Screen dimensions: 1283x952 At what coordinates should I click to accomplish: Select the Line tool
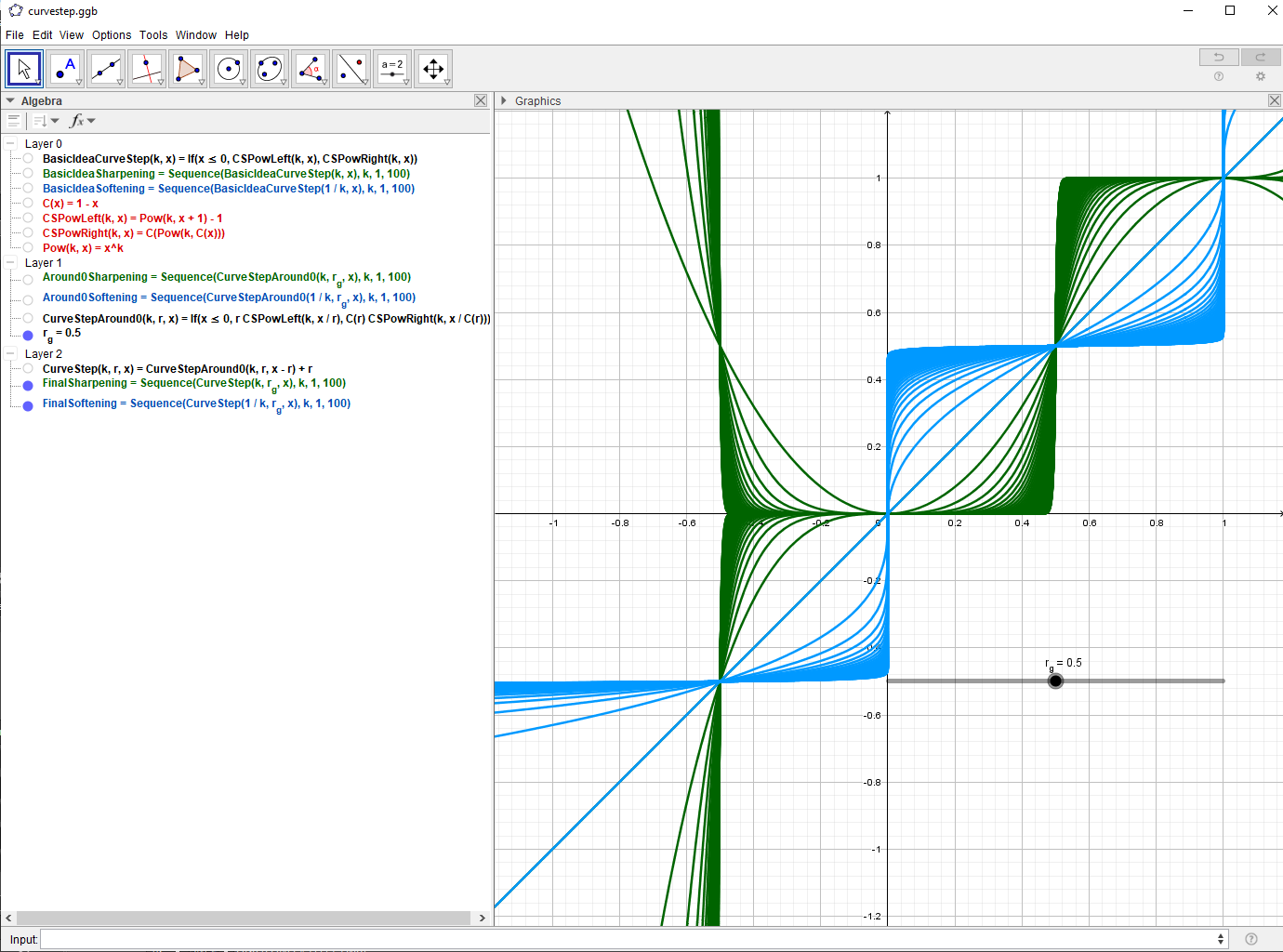click(x=106, y=69)
